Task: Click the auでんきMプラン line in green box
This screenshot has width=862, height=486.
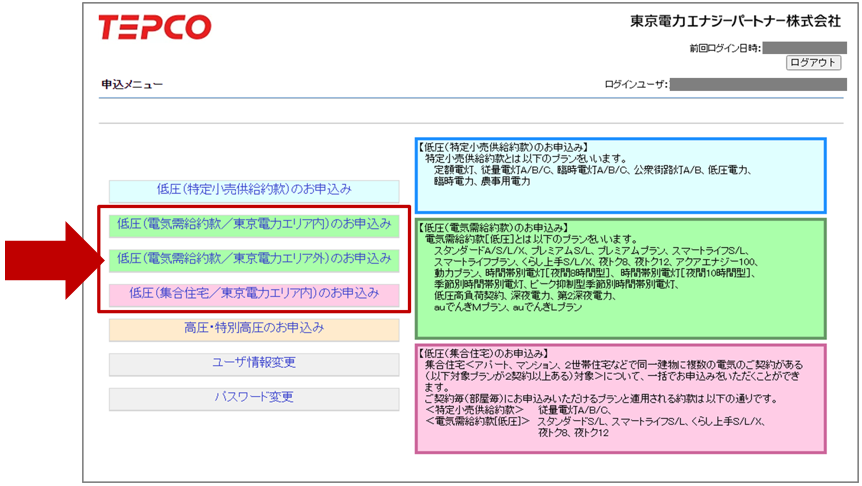Action: point(508,307)
